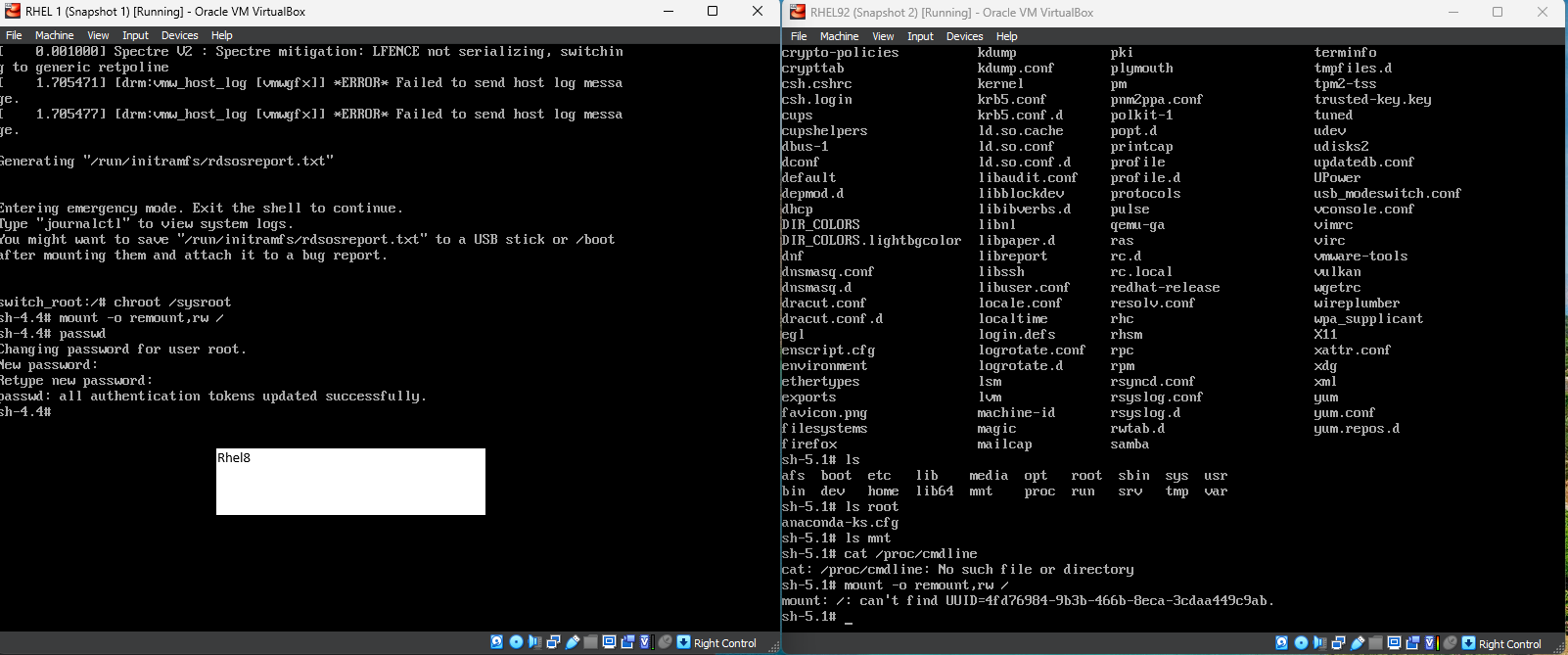Viewport: 1568px width, 655px height.
Task: Close the RHEL92 VirtualBox window
Action: (x=1543, y=12)
